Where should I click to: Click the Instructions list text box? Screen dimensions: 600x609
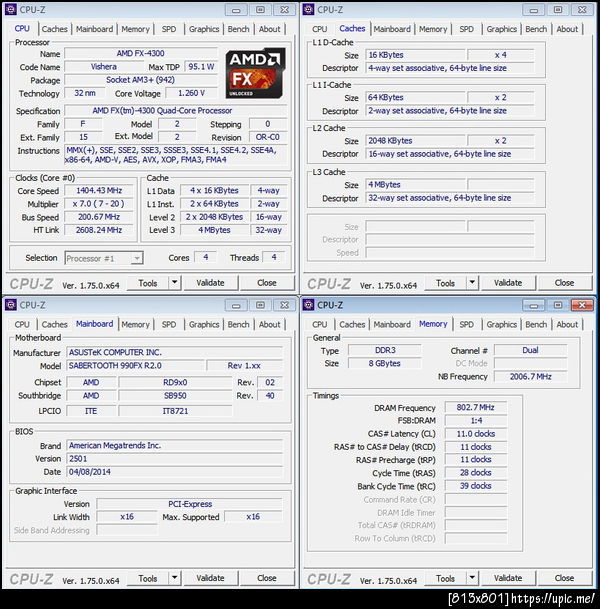click(176, 155)
